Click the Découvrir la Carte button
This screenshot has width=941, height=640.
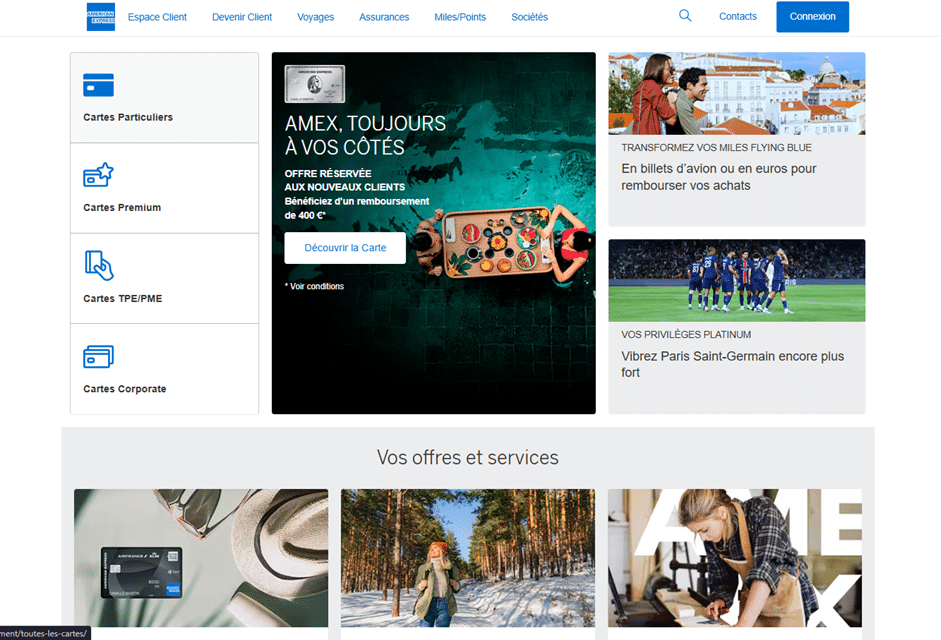345,248
